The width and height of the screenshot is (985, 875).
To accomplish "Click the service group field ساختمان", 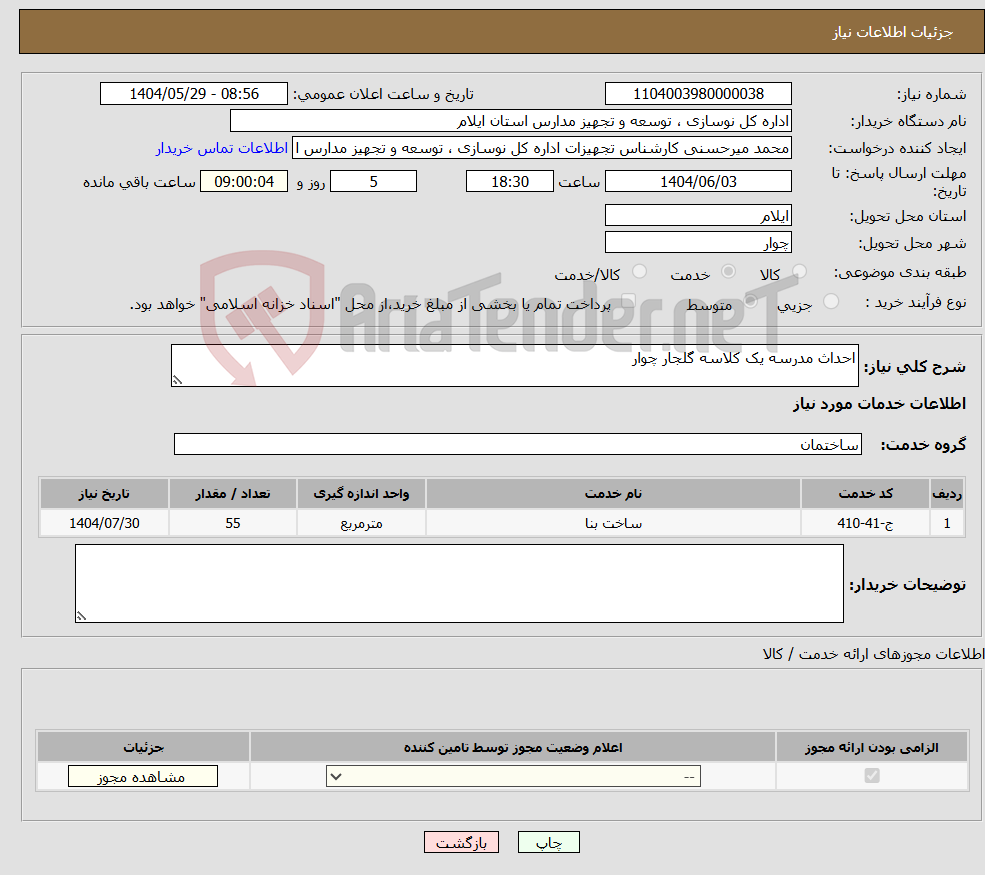I will point(518,444).
